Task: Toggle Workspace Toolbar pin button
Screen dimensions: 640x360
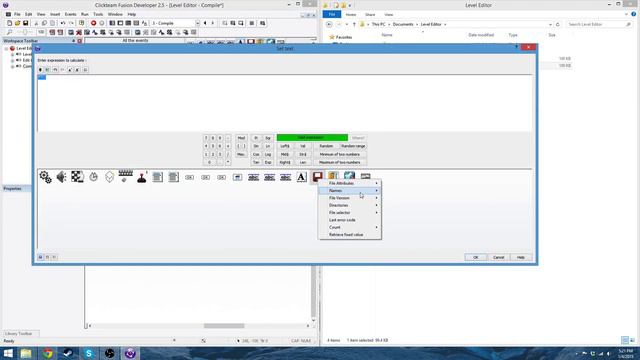Action: click(x=73, y=41)
